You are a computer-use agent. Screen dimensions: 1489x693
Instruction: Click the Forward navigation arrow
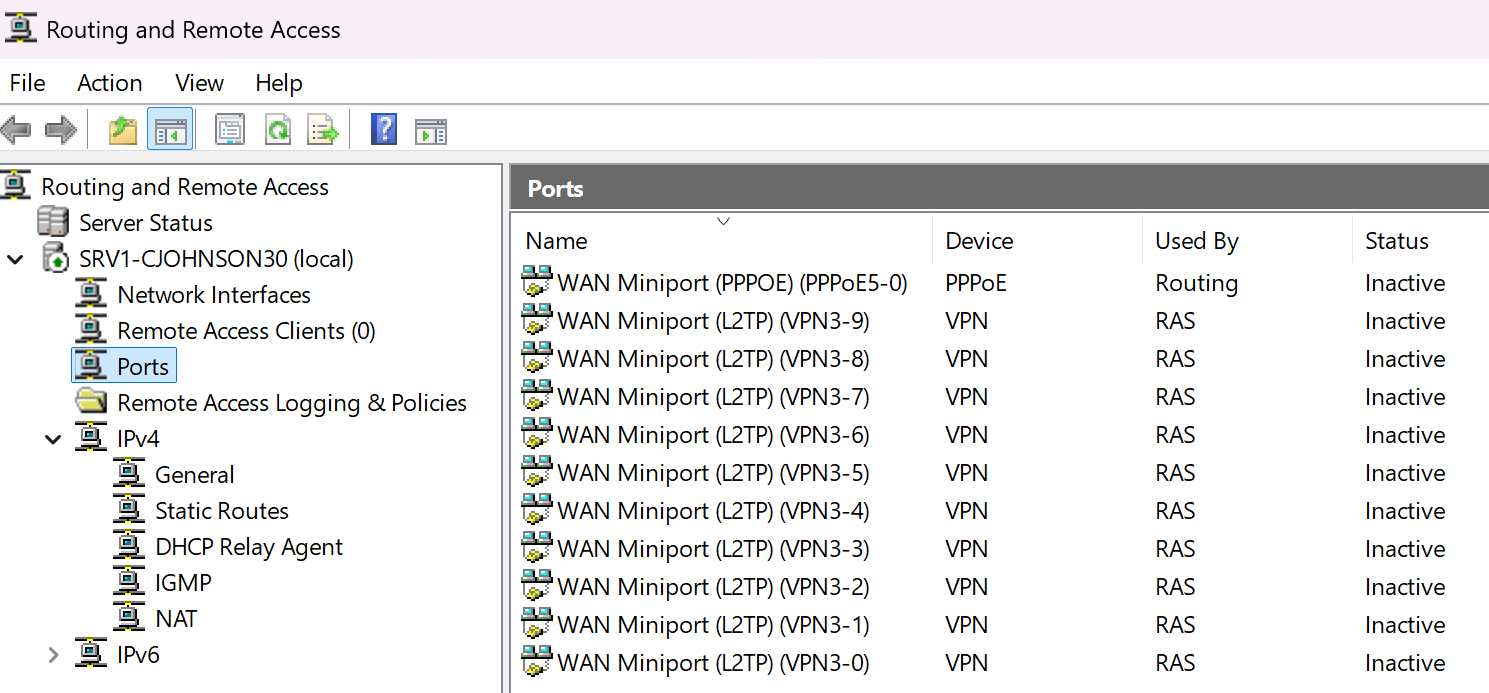point(58,129)
